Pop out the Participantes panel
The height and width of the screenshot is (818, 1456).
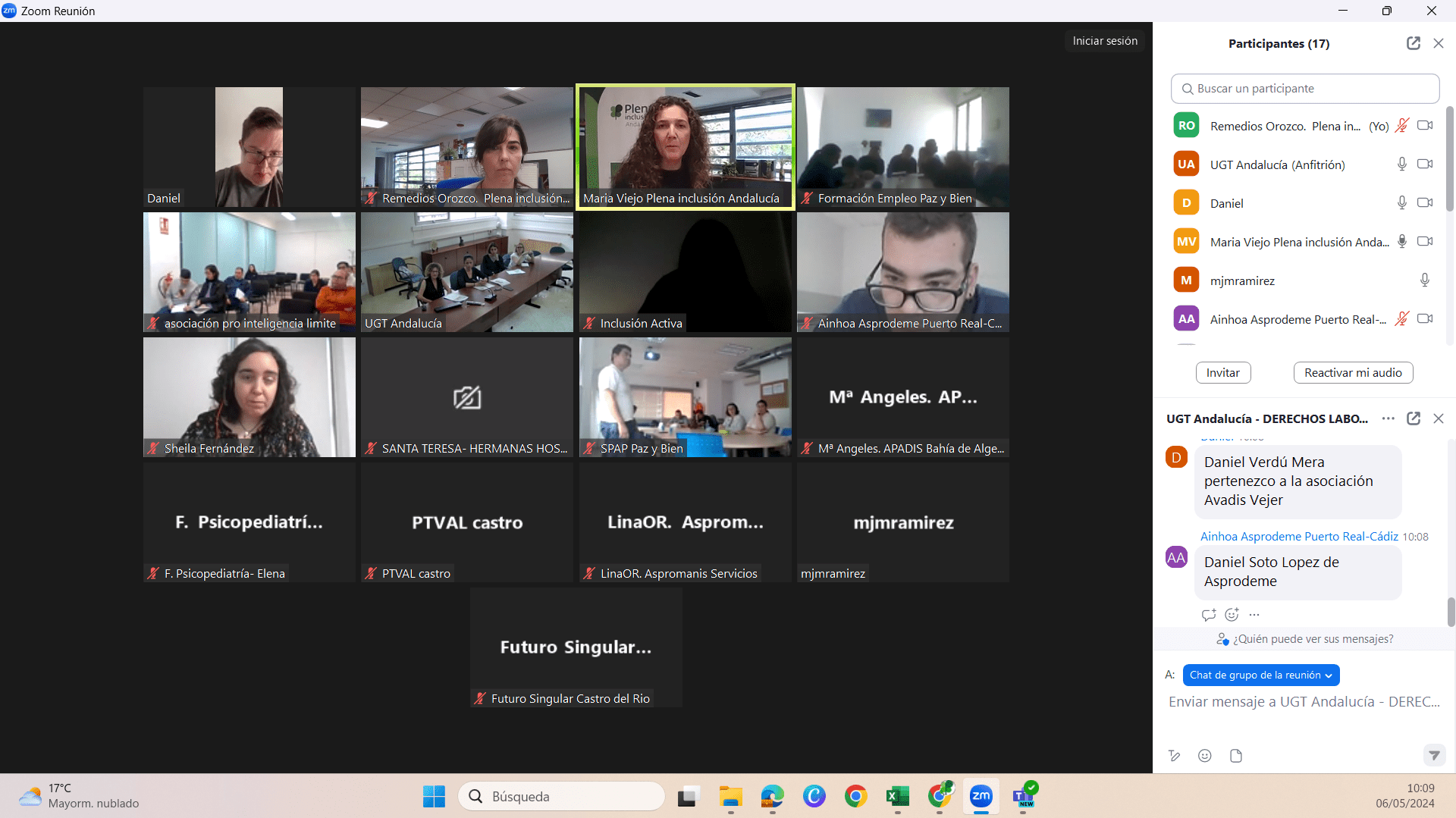[x=1413, y=43]
